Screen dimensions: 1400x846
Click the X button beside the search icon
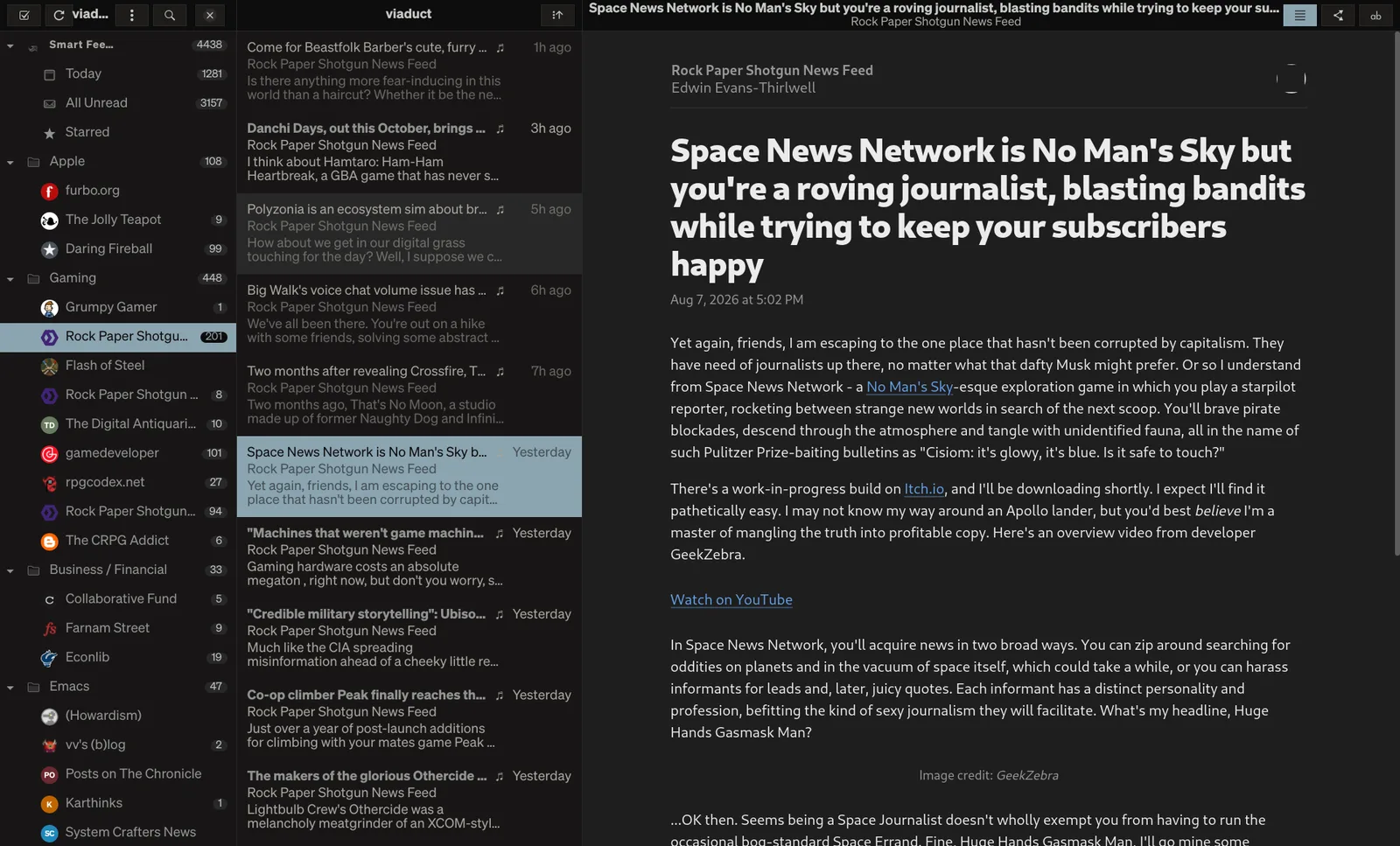[x=210, y=15]
